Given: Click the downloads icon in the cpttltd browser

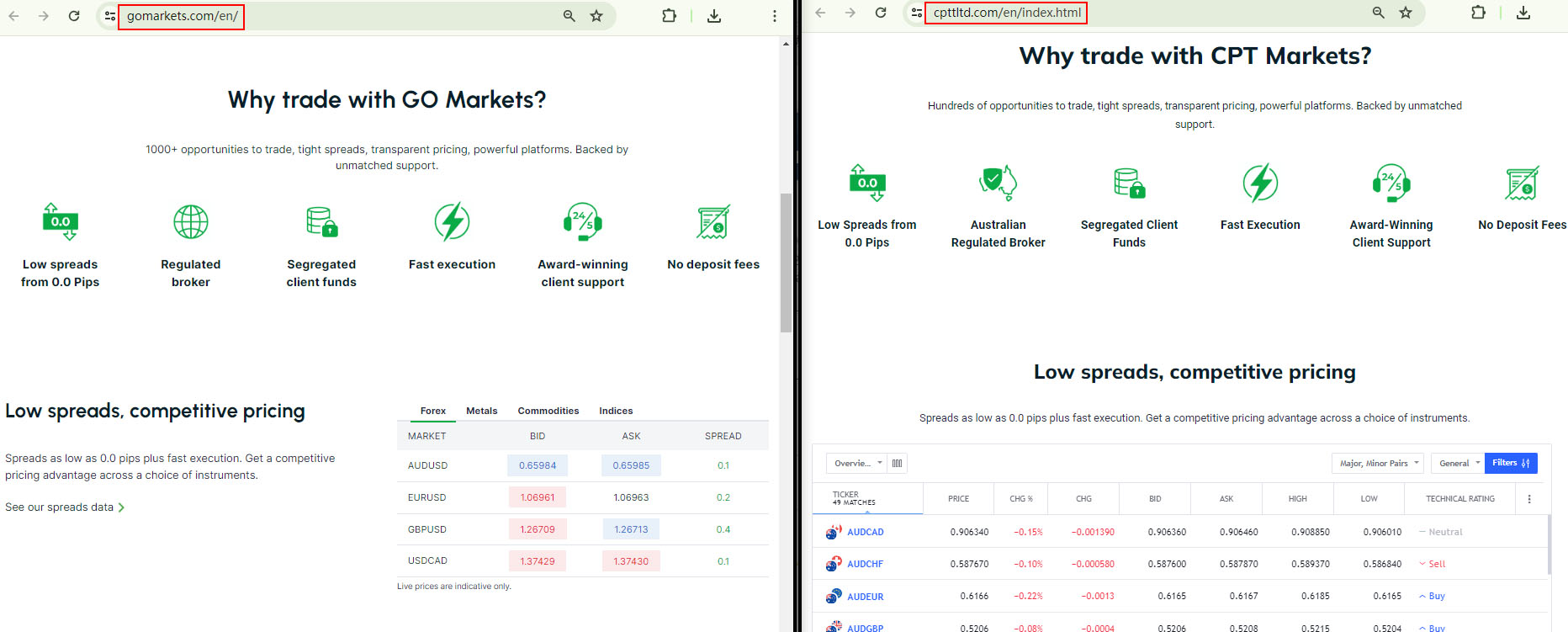Looking at the screenshot, I should click(x=1523, y=13).
